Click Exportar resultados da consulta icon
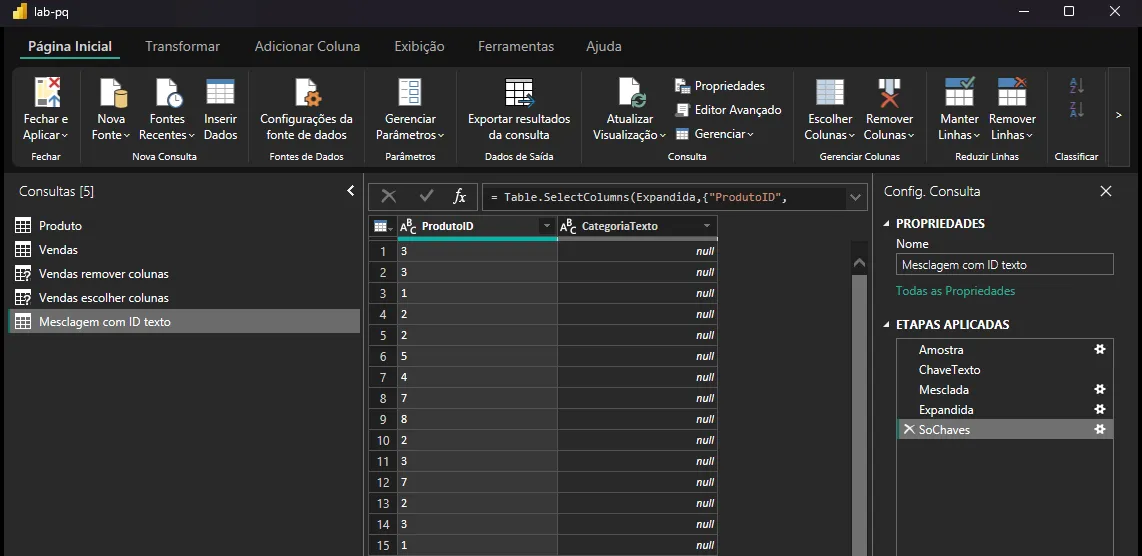Viewport: 1142px width, 556px height. 519,93
